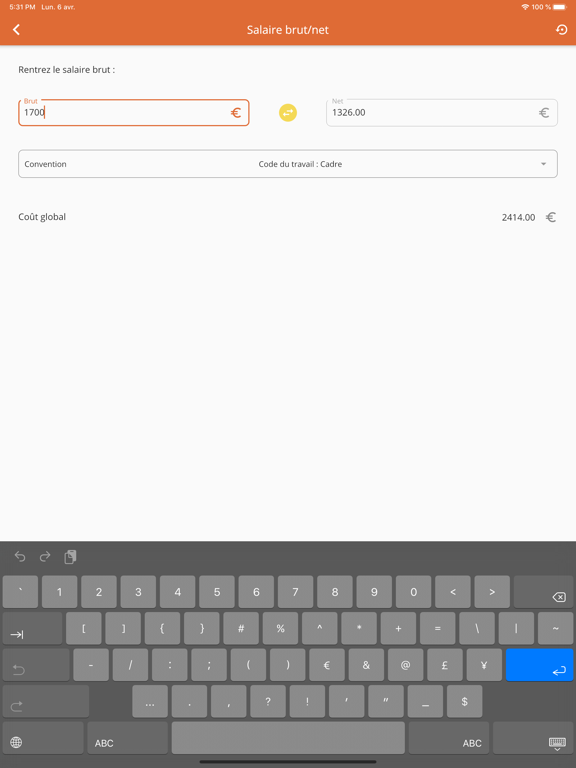Tap the euro symbol key

[x=327, y=665]
